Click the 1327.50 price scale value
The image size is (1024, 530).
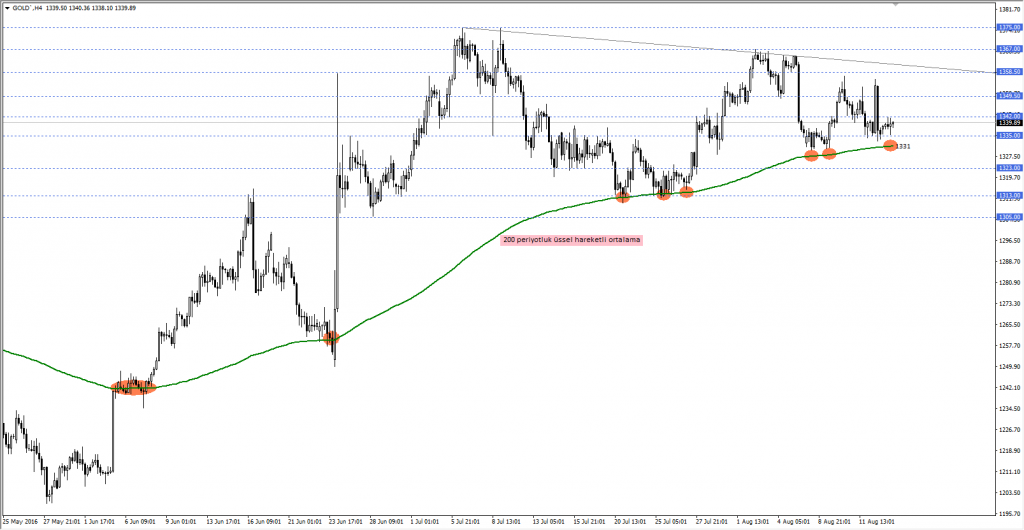[1010, 157]
